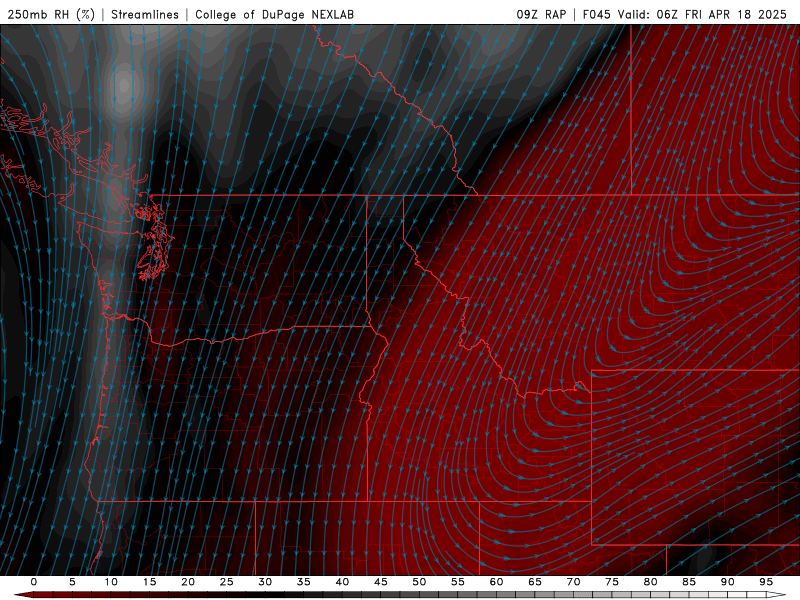Viewport: 800px width, 600px height.
Task: Click the colorbar label "0"
Action: click(34, 582)
